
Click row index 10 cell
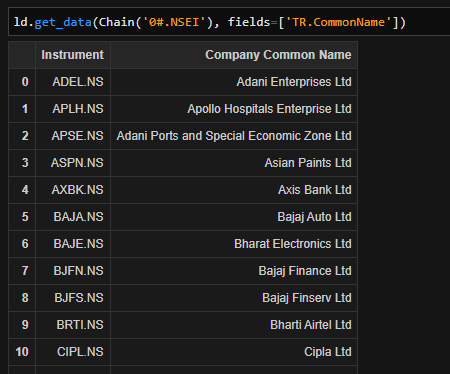pyautogui.click(x=22, y=352)
